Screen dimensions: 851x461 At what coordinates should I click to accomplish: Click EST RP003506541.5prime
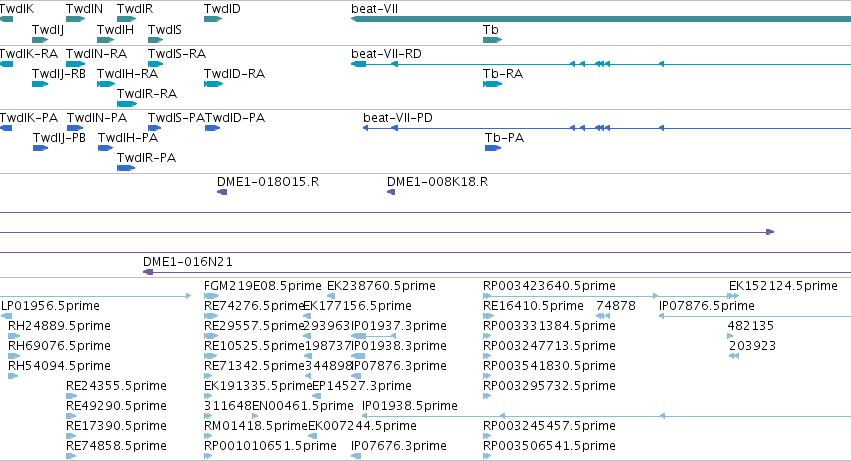[x=549, y=446]
